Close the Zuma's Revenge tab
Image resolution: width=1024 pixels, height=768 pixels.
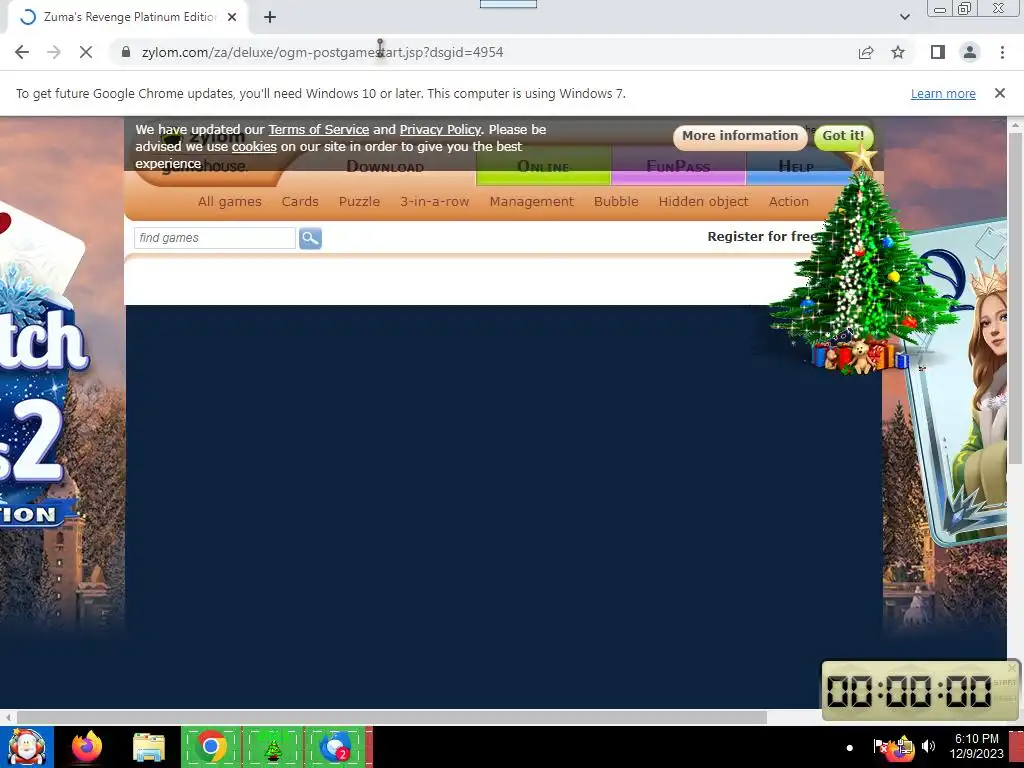(x=232, y=17)
